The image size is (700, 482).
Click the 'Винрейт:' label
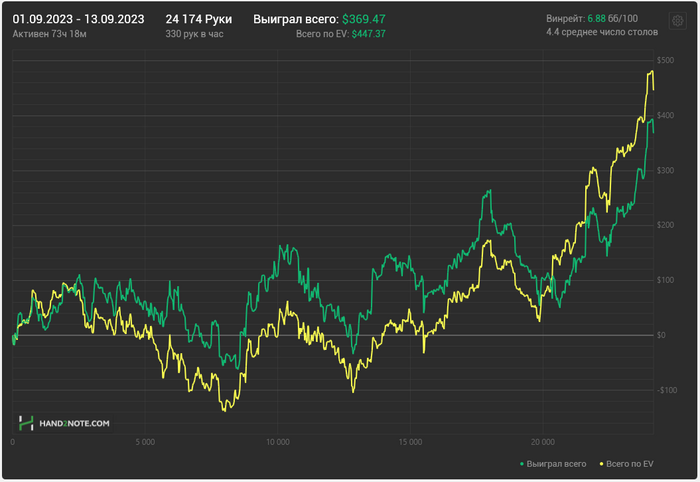566,18
